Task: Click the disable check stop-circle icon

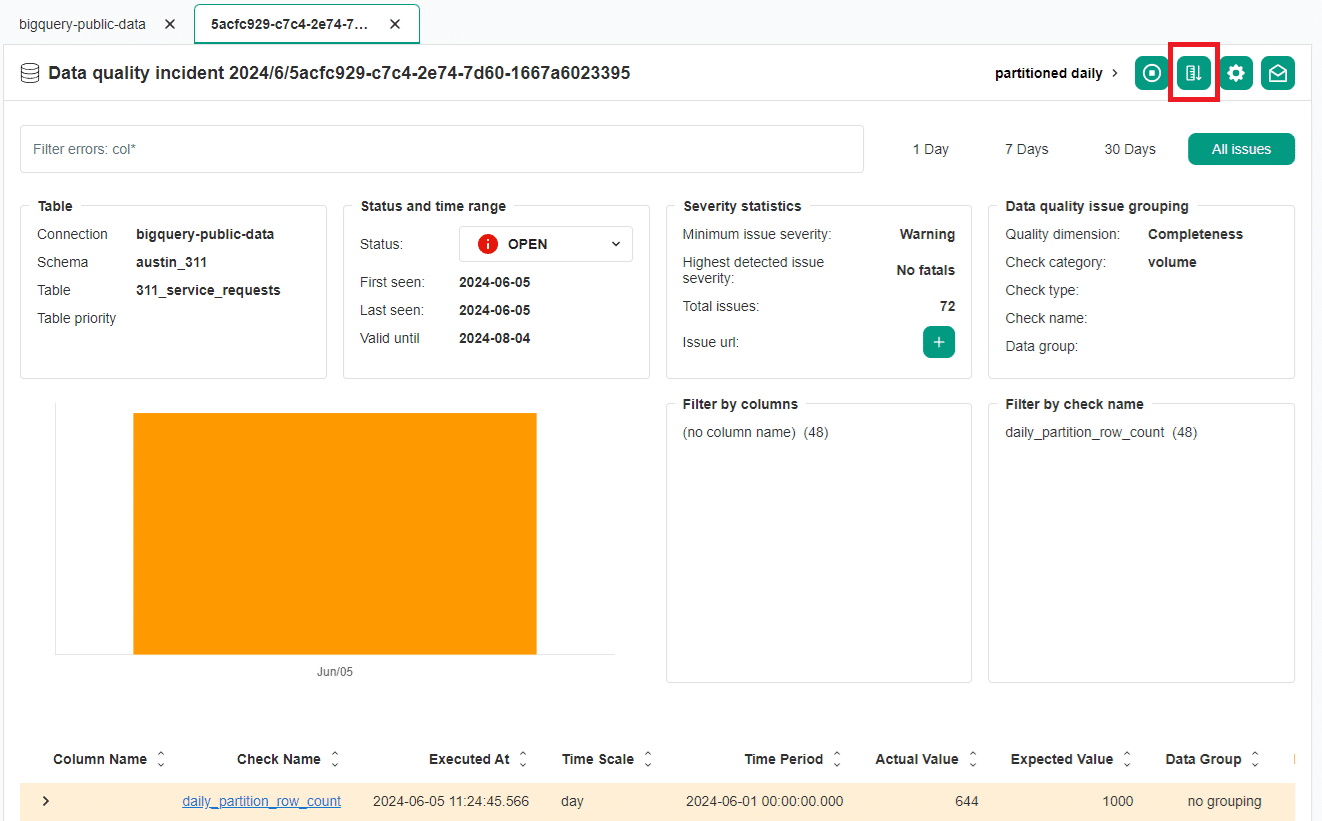Action: coord(1152,73)
